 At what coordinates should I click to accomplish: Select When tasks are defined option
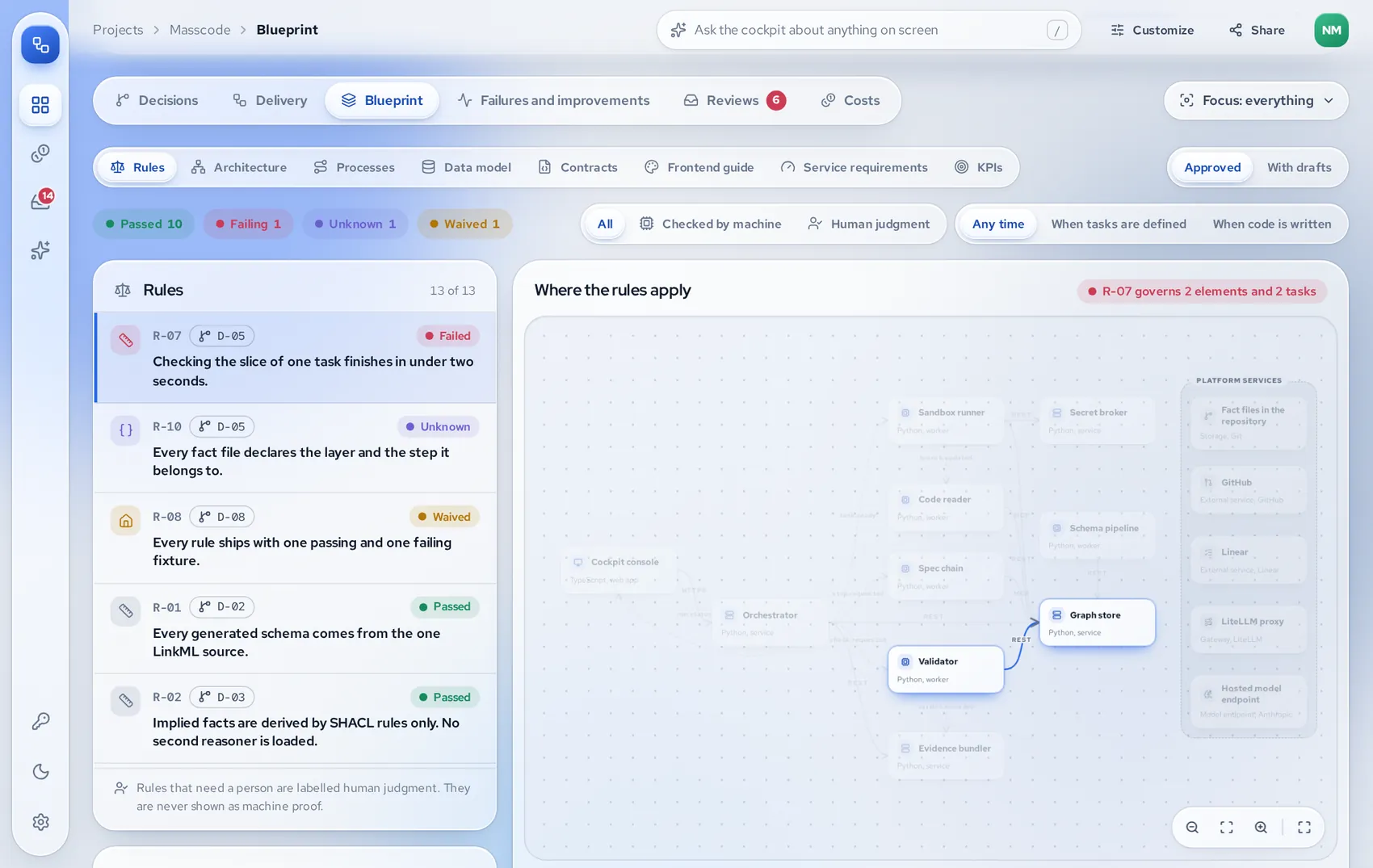[x=1119, y=224]
